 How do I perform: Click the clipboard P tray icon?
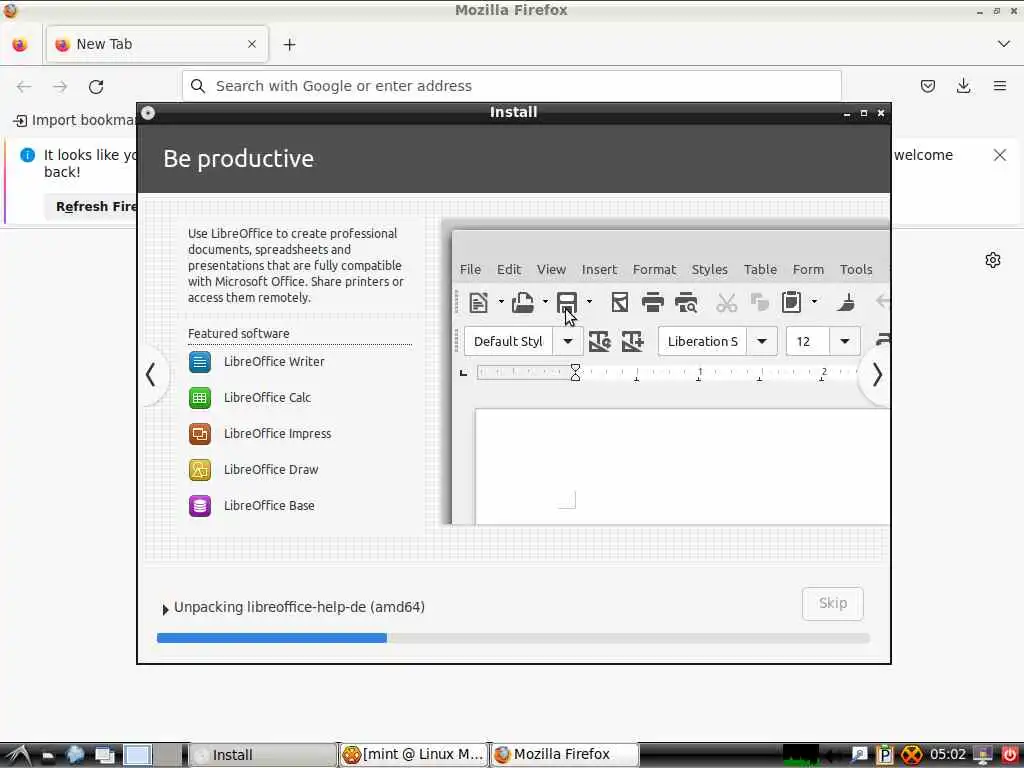(x=884, y=756)
